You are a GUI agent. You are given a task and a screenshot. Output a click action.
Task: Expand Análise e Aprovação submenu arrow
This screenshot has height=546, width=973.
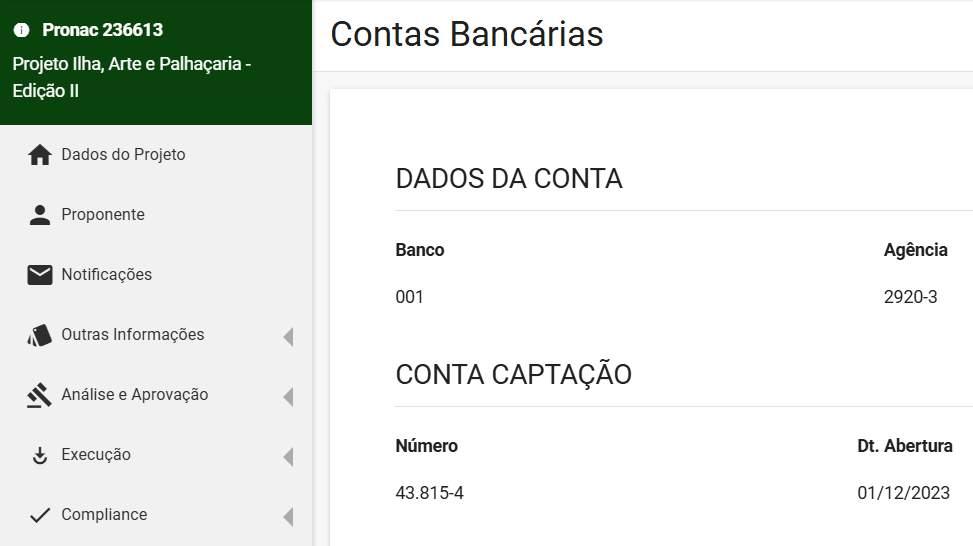(x=288, y=397)
